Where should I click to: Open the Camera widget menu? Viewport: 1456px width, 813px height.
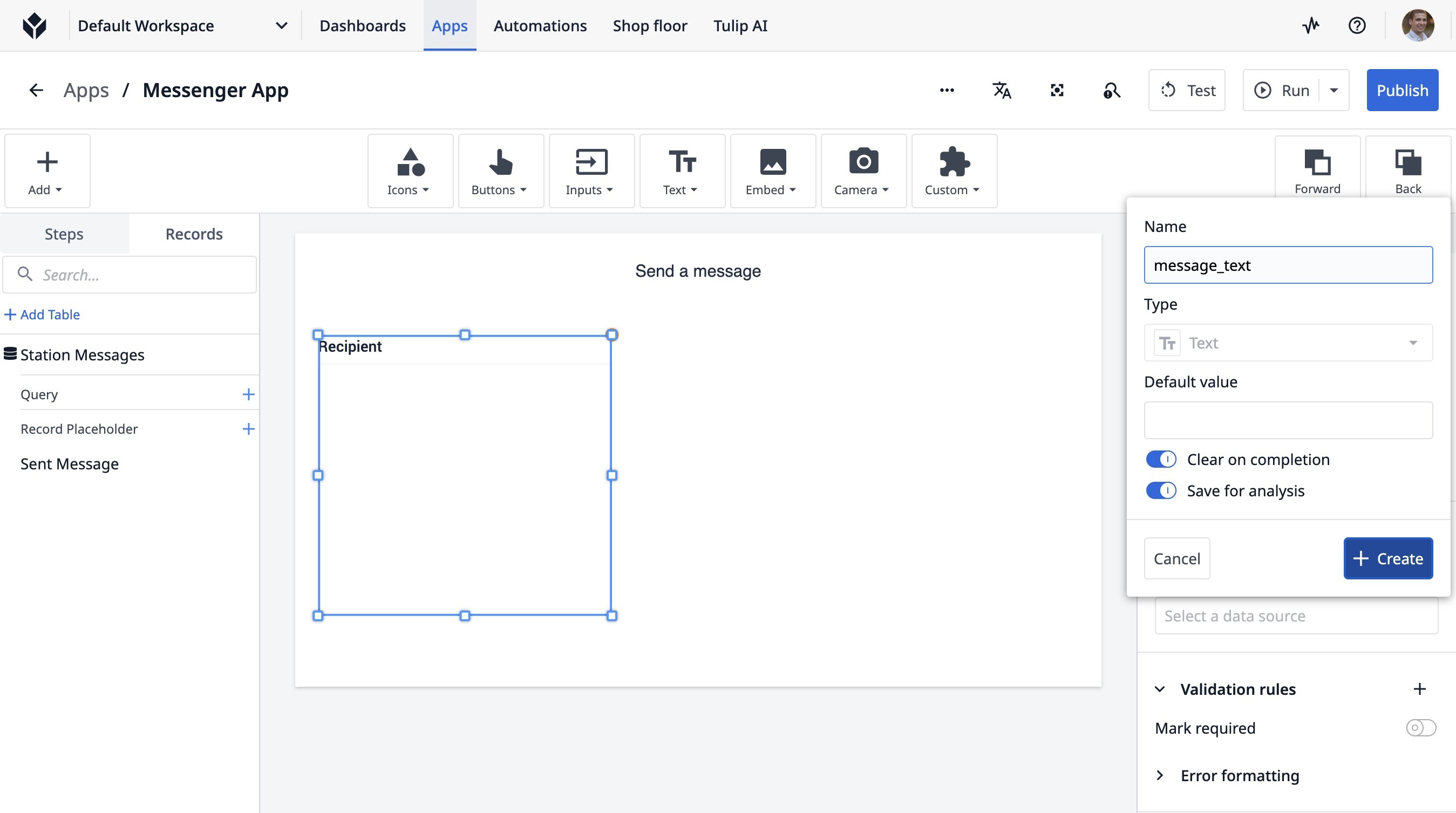coord(862,171)
